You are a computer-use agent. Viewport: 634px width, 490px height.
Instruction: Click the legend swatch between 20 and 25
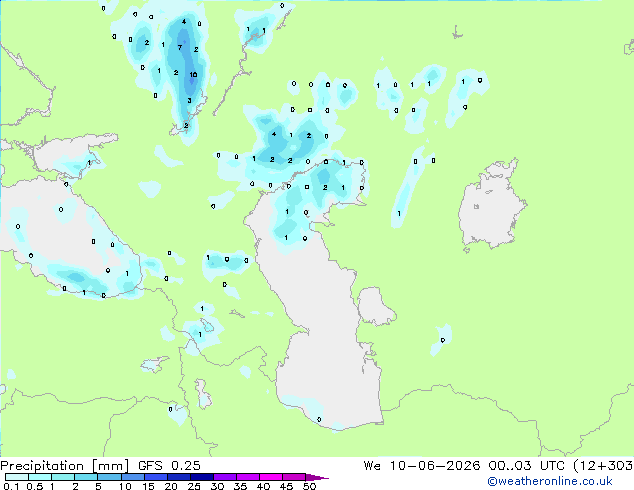click(178, 477)
